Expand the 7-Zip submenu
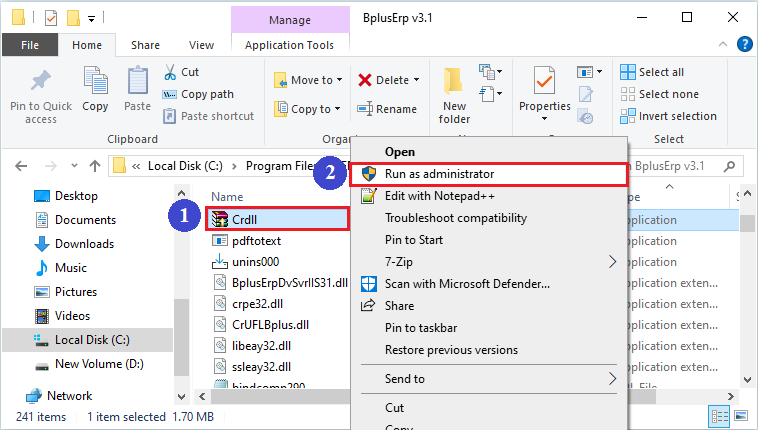758x430 pixels. click(x=612, y=262)
